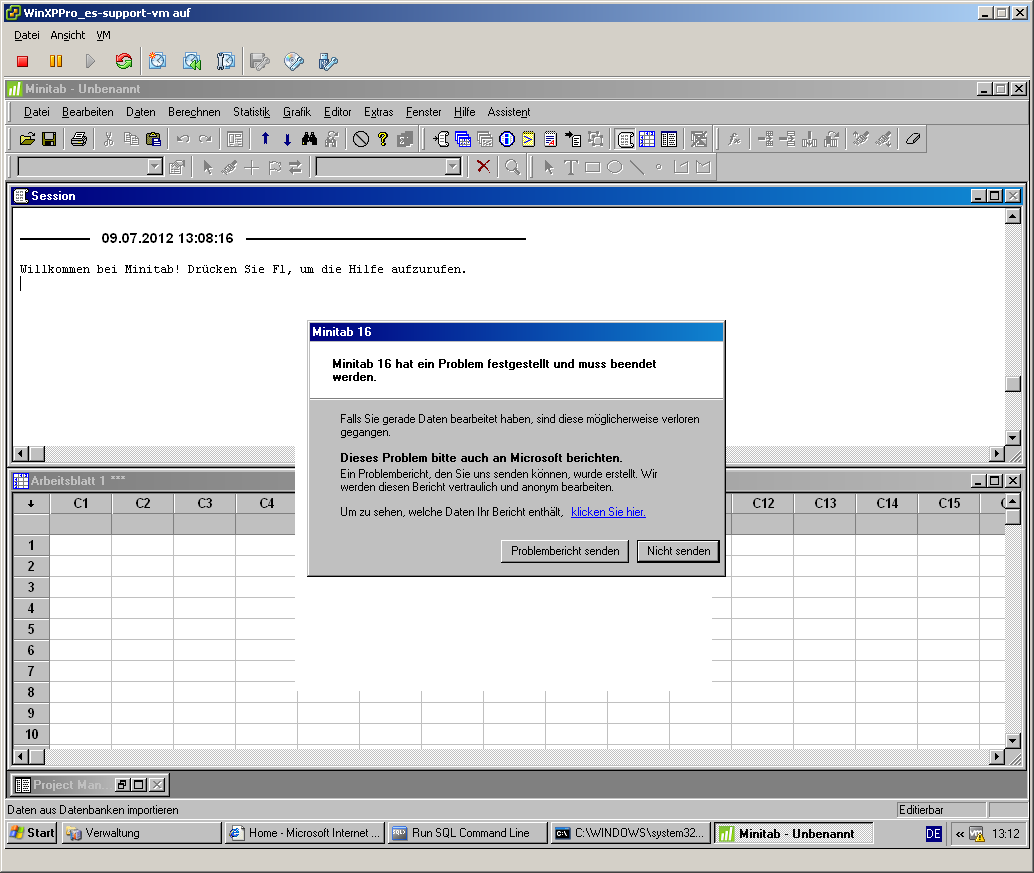Click the VM CD/DVD drive connection icon
The width and height of the screenshot is (1034, 873).
click(x=294, y=61)
